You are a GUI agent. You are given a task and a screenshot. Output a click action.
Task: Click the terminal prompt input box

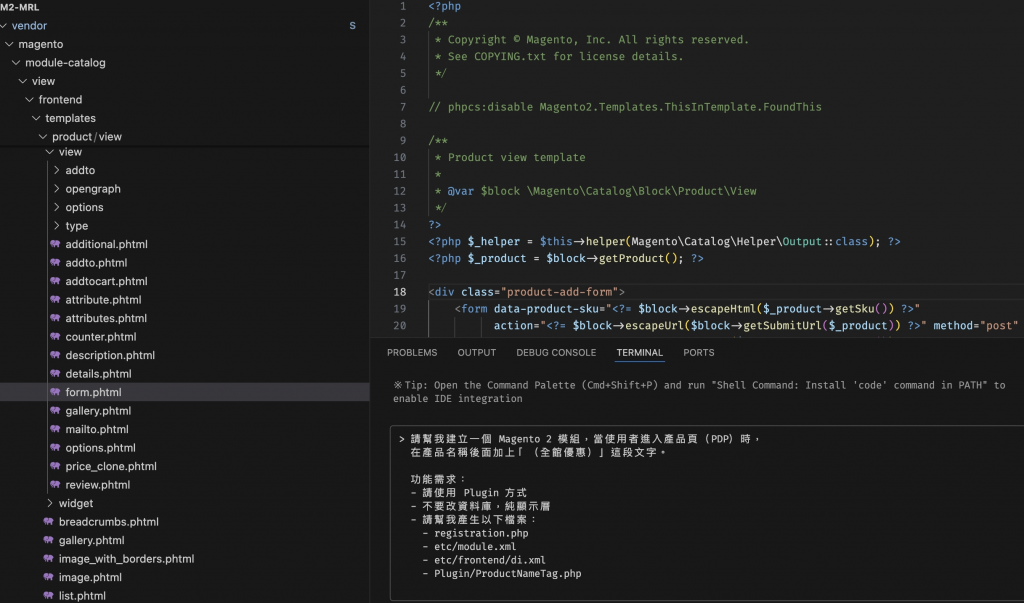click(x=707, y=513)
